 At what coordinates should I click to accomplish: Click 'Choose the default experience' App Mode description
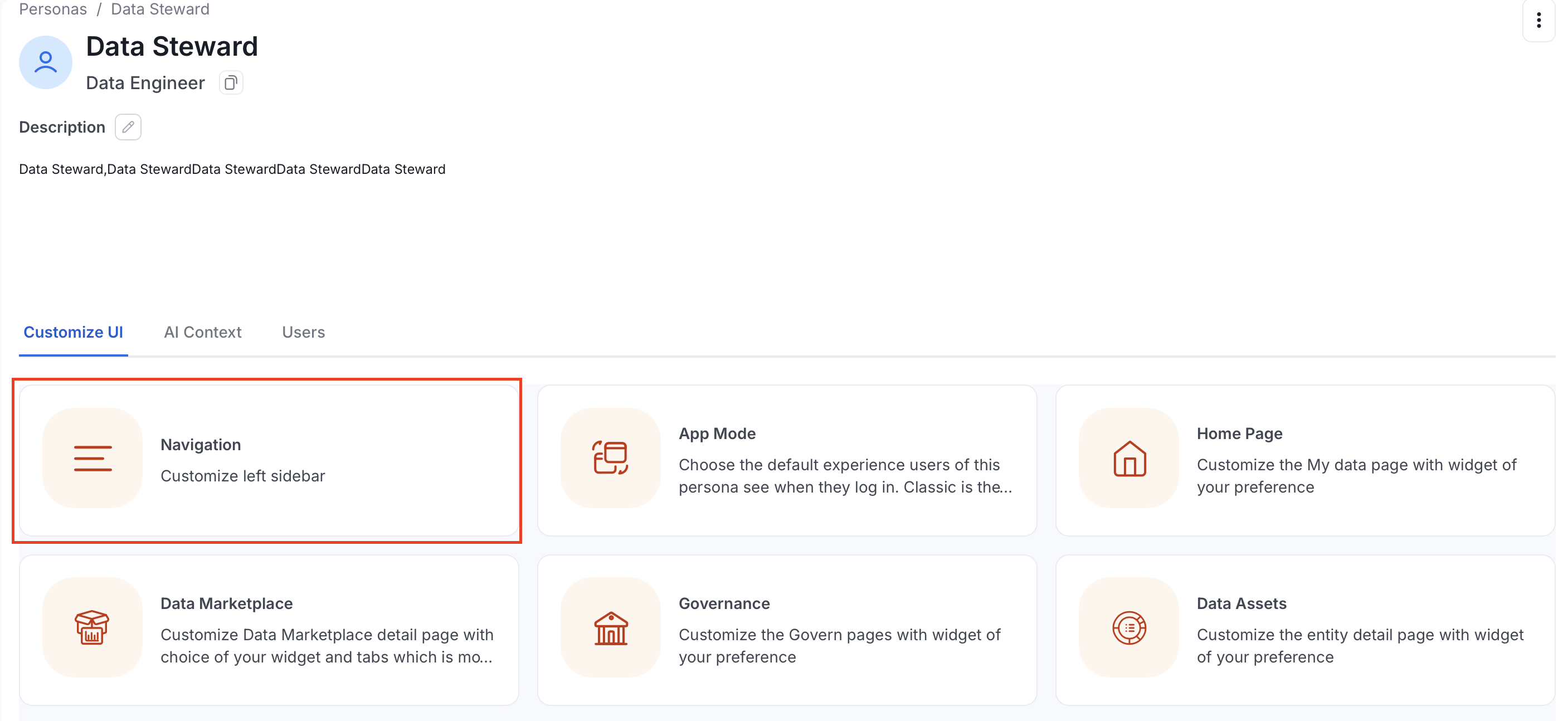point(845,476)
